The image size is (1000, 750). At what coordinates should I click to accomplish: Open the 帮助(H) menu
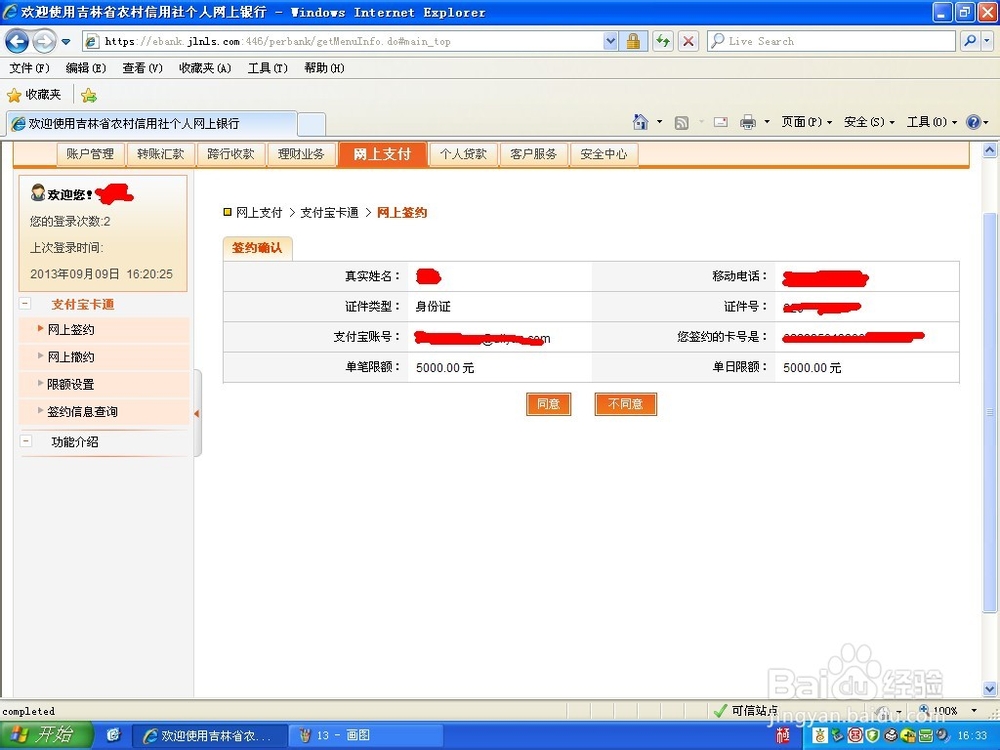(x=324, y=68)
